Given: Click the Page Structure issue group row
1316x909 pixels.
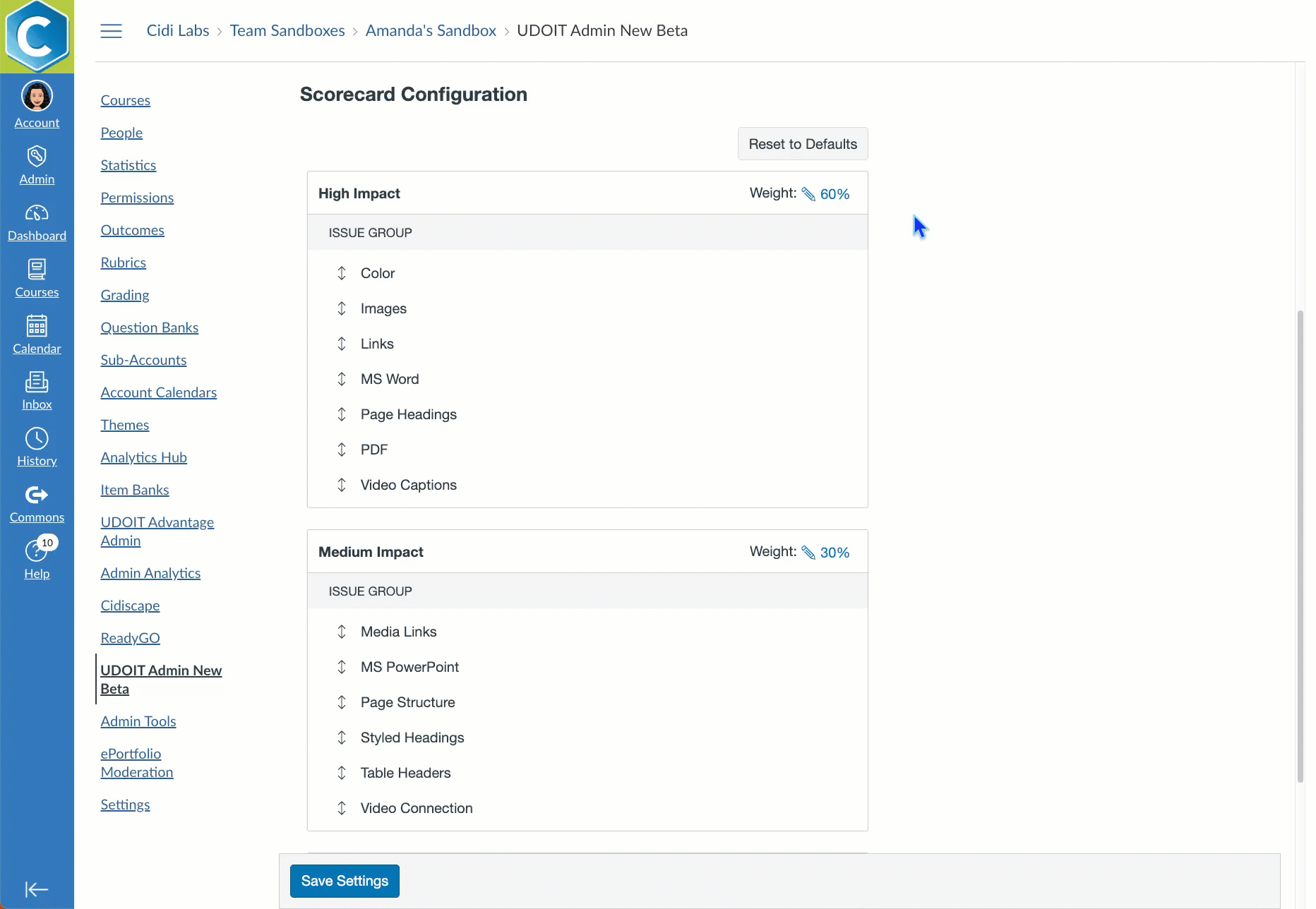Looking at the screenshot, I should tap(587, 702).
